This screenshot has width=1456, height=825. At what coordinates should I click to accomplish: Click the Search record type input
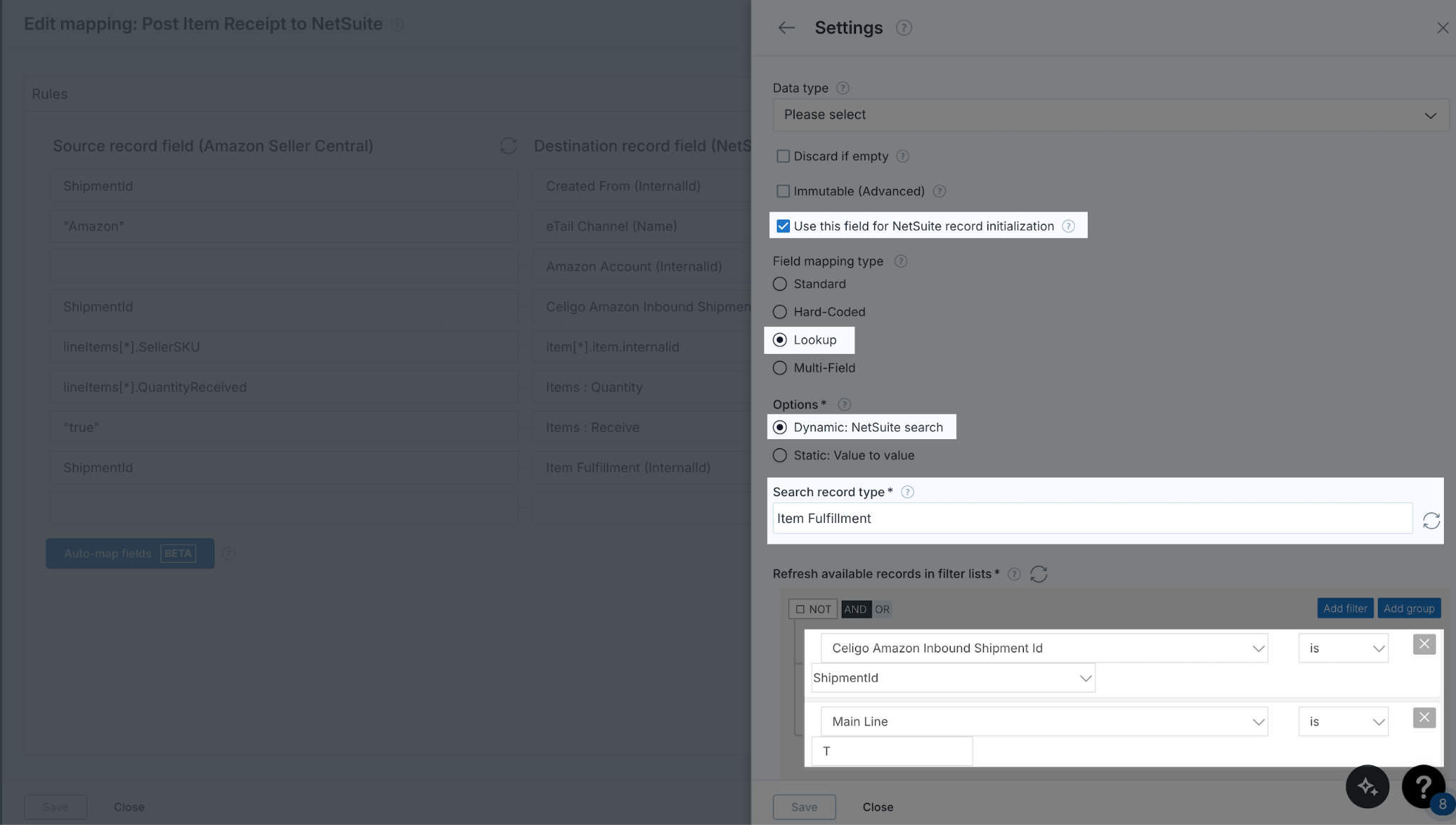coord(1092,519)
